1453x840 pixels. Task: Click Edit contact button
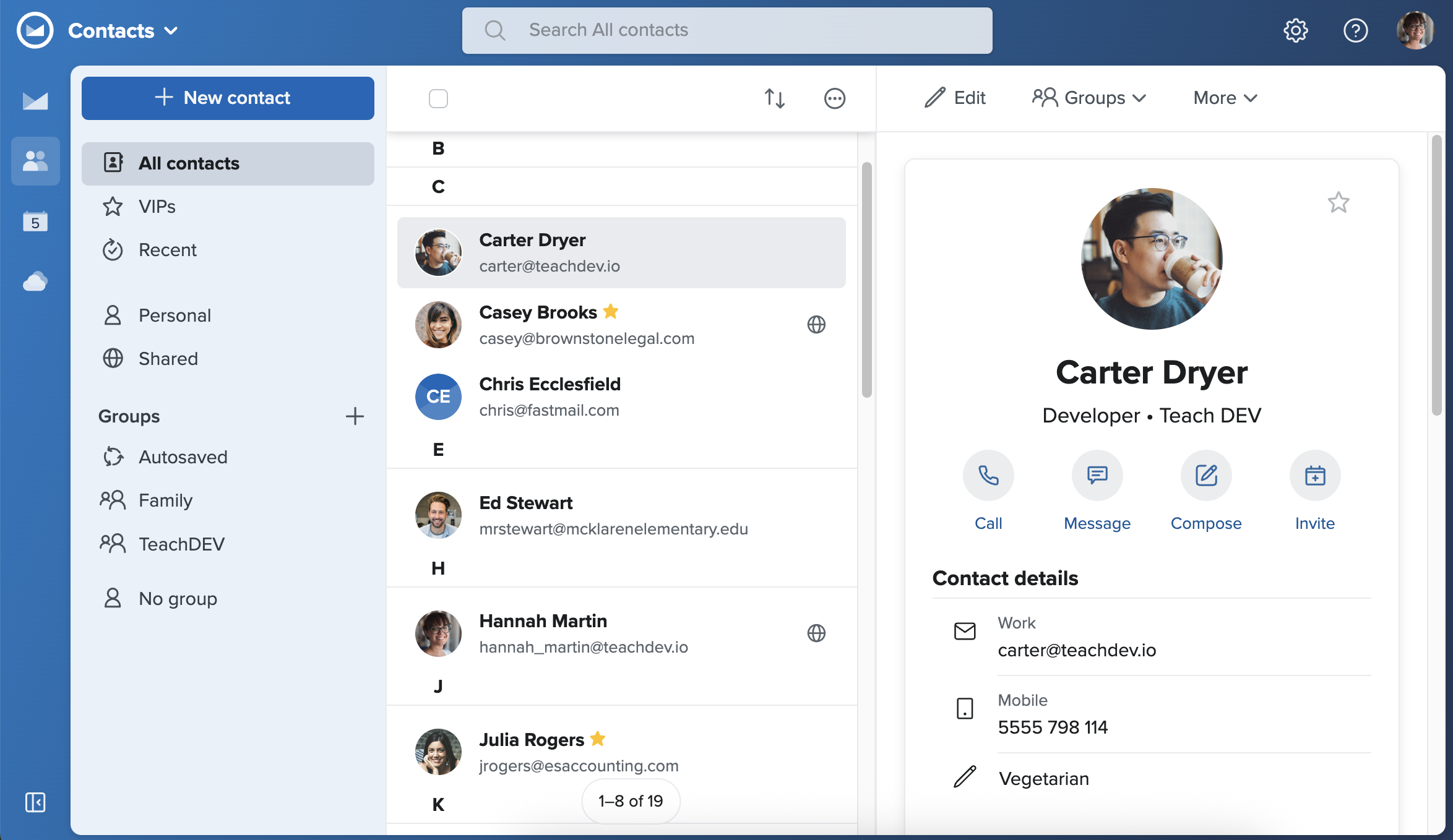pyautogui.click(x=955, y=98)
